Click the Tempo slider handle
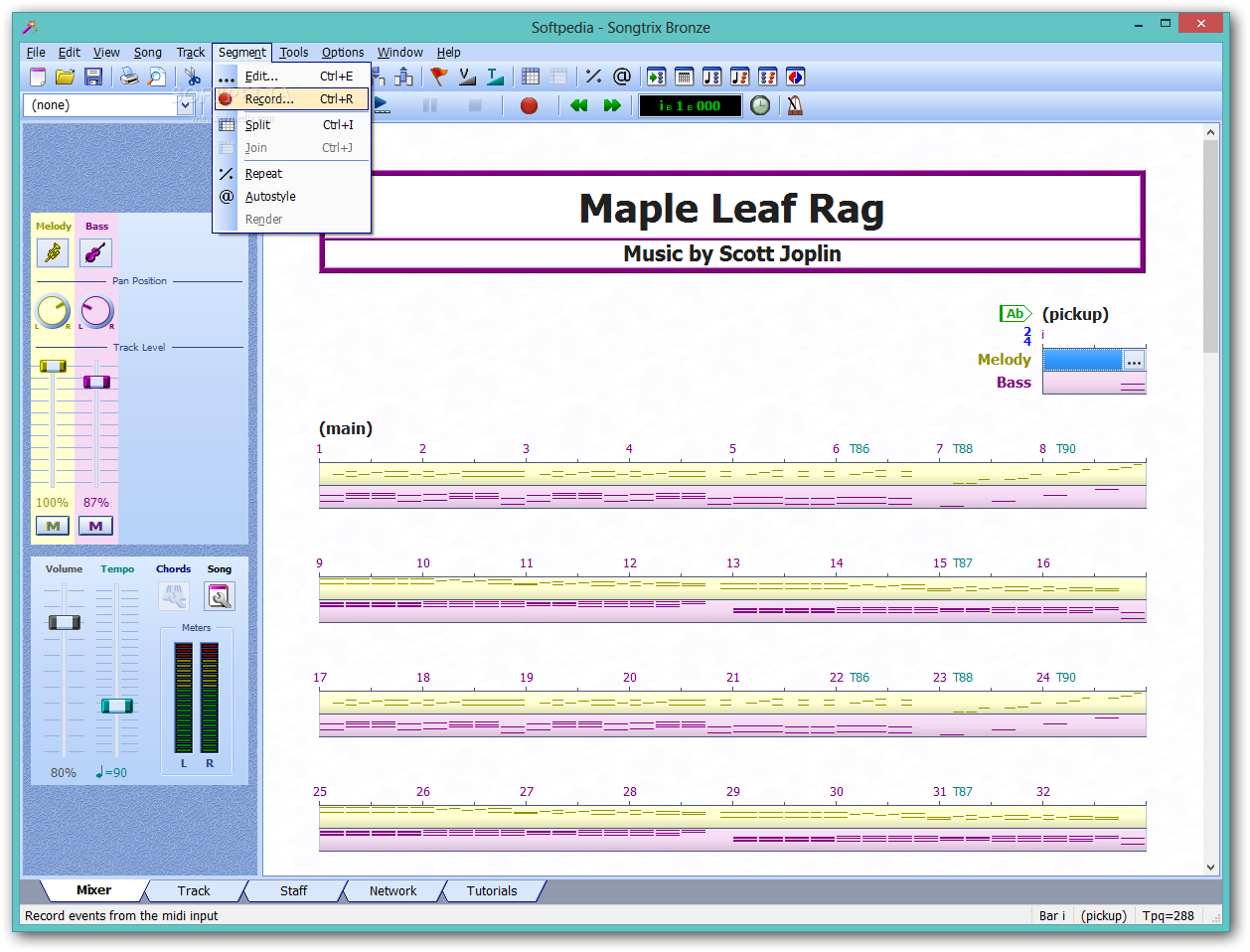The width and height of the screenshot is (1250, 952). click(116, 706)
